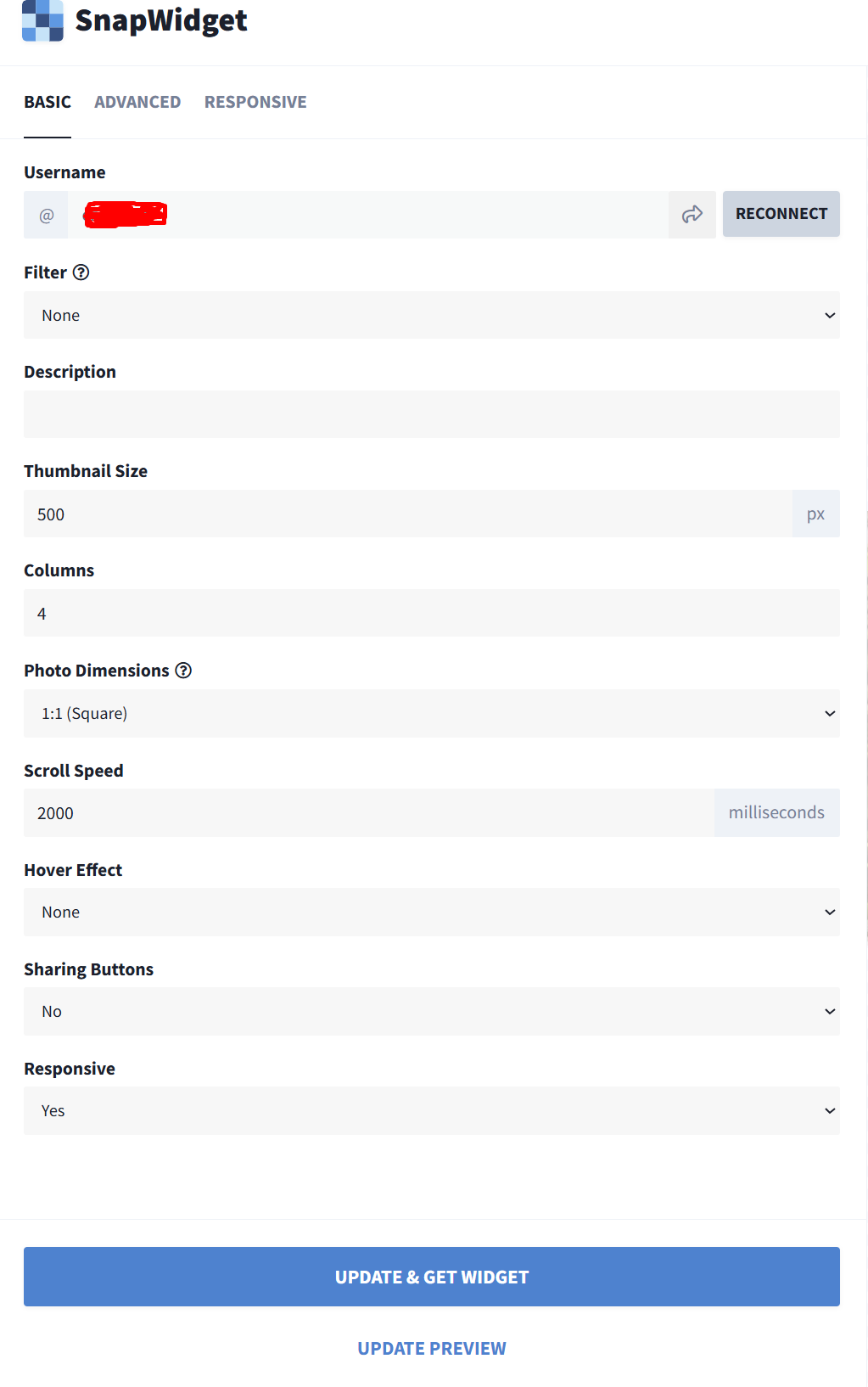Viewport: 868px width, 1387px height.
Task: Click the Scroll Speed input field
Action: tap(369, 813)
